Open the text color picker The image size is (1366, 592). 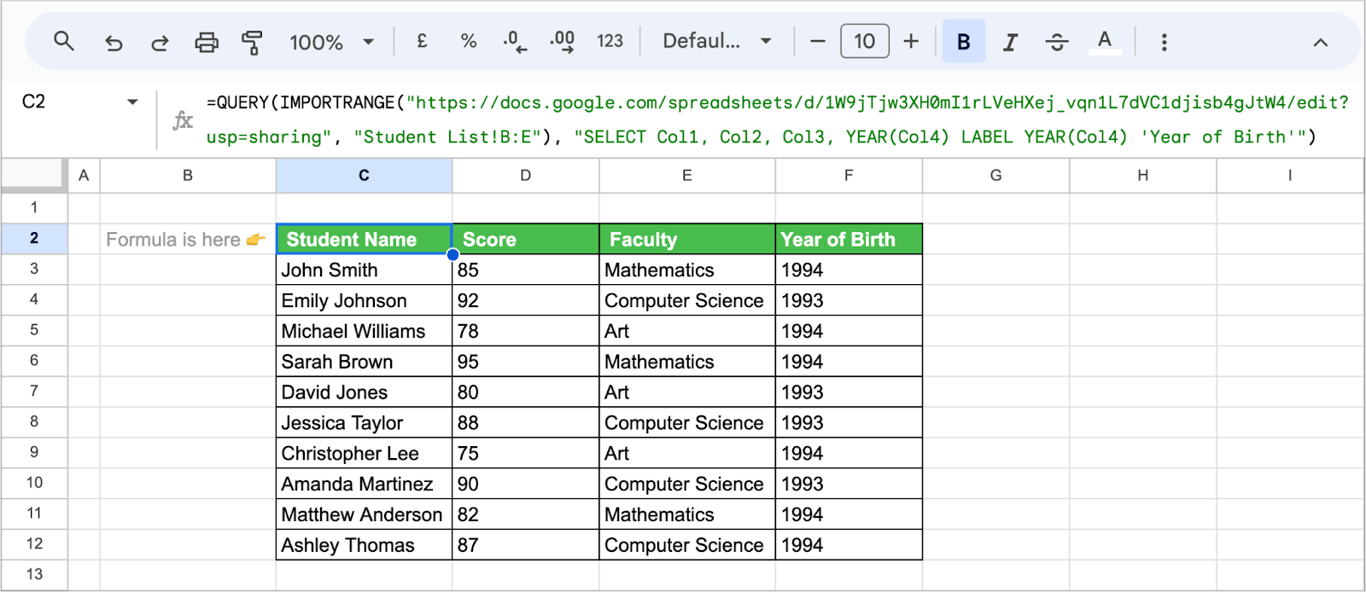pos(1104,42)
